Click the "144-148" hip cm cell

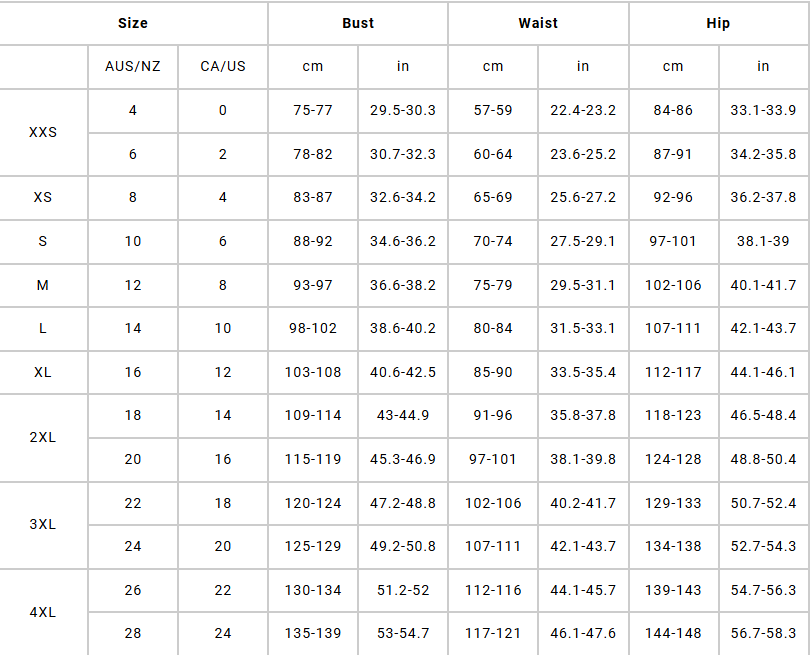[673, 633]
